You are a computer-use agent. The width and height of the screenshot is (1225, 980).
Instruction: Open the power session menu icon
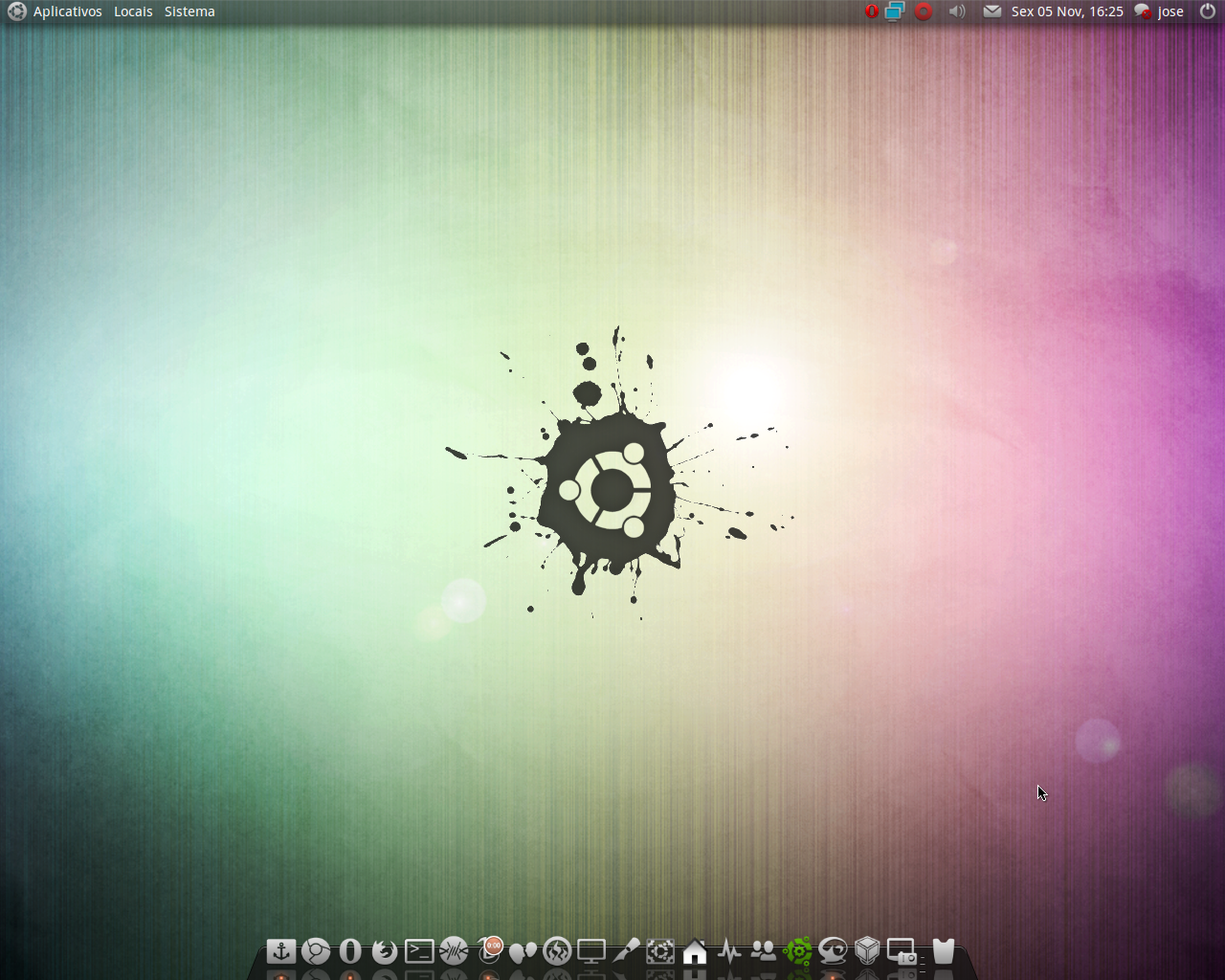click(x=1208, y=11)
